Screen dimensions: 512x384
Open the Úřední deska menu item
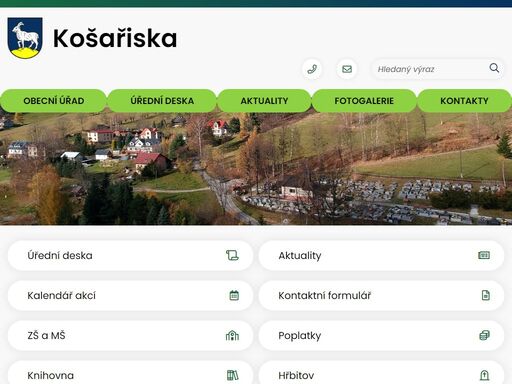pyautogui.click(x=162, y=101)
